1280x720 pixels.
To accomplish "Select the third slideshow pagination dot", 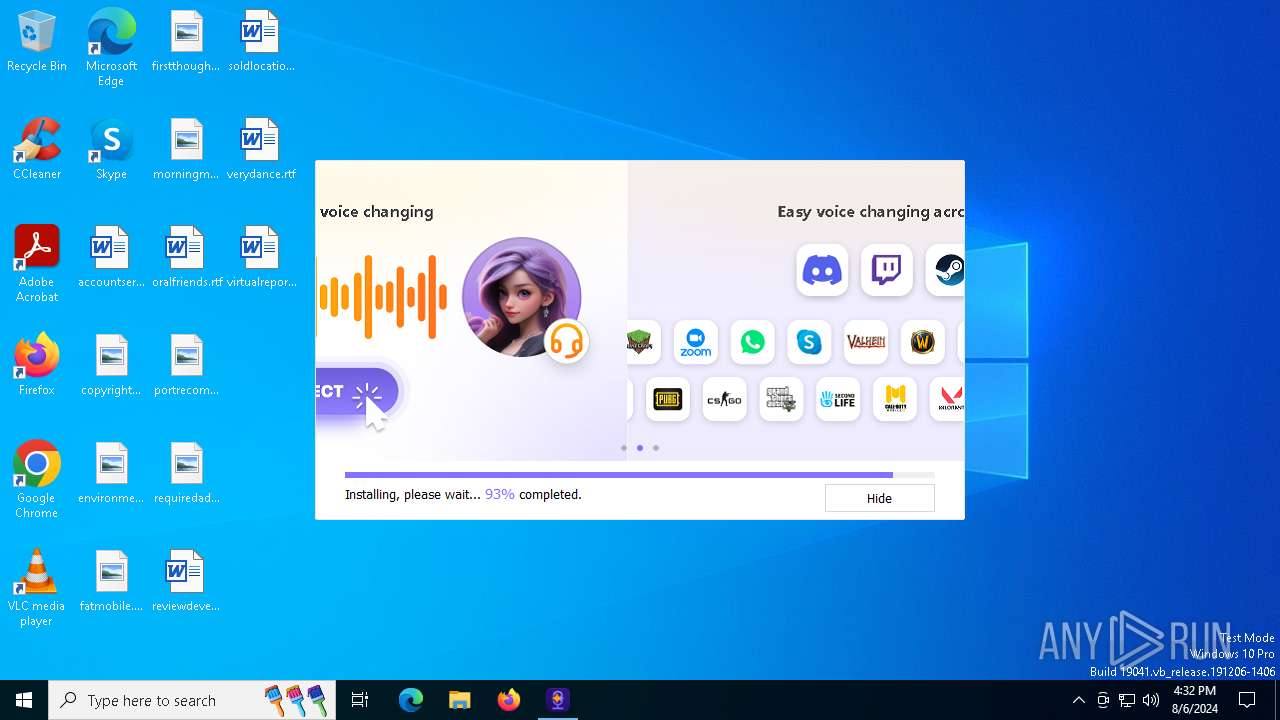I will coord(656,448).
